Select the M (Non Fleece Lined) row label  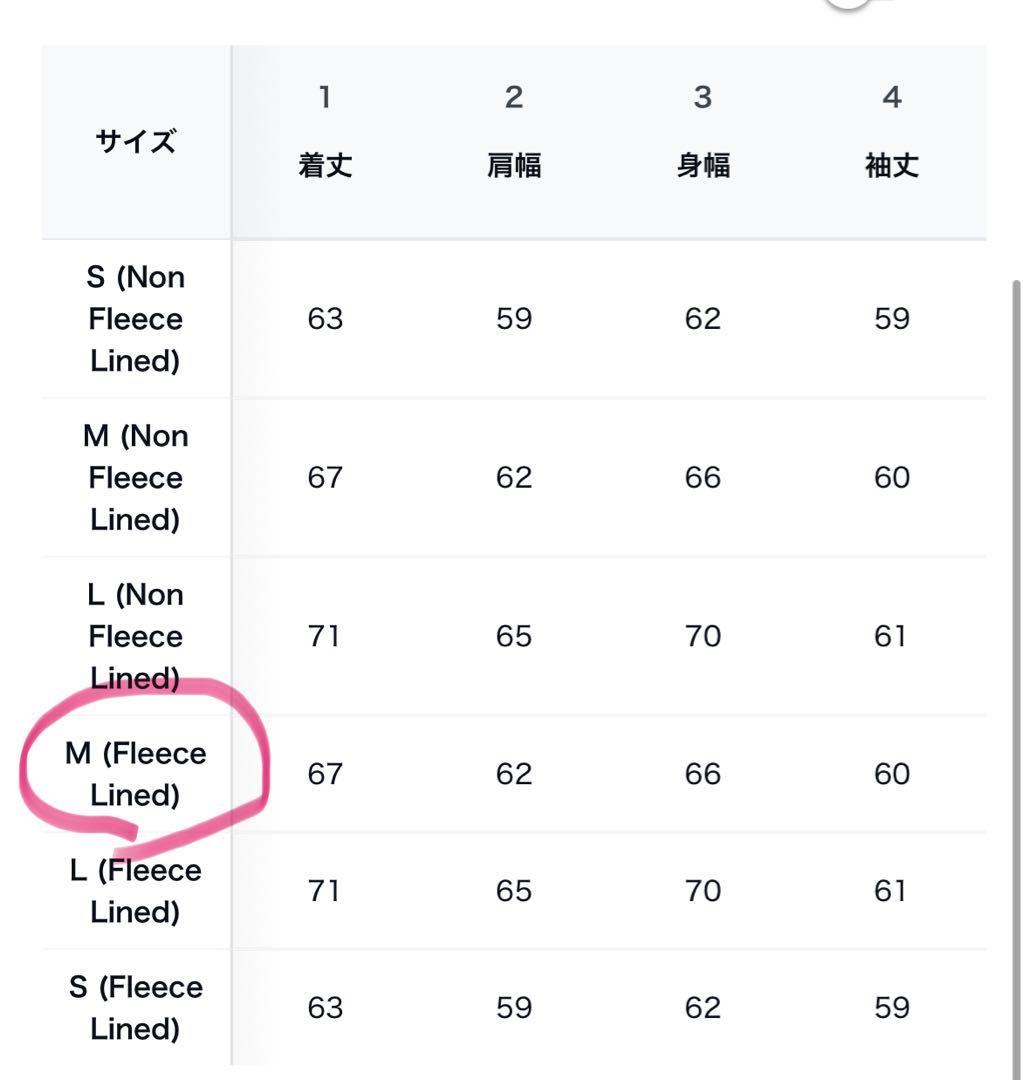[x=136, y=477]
